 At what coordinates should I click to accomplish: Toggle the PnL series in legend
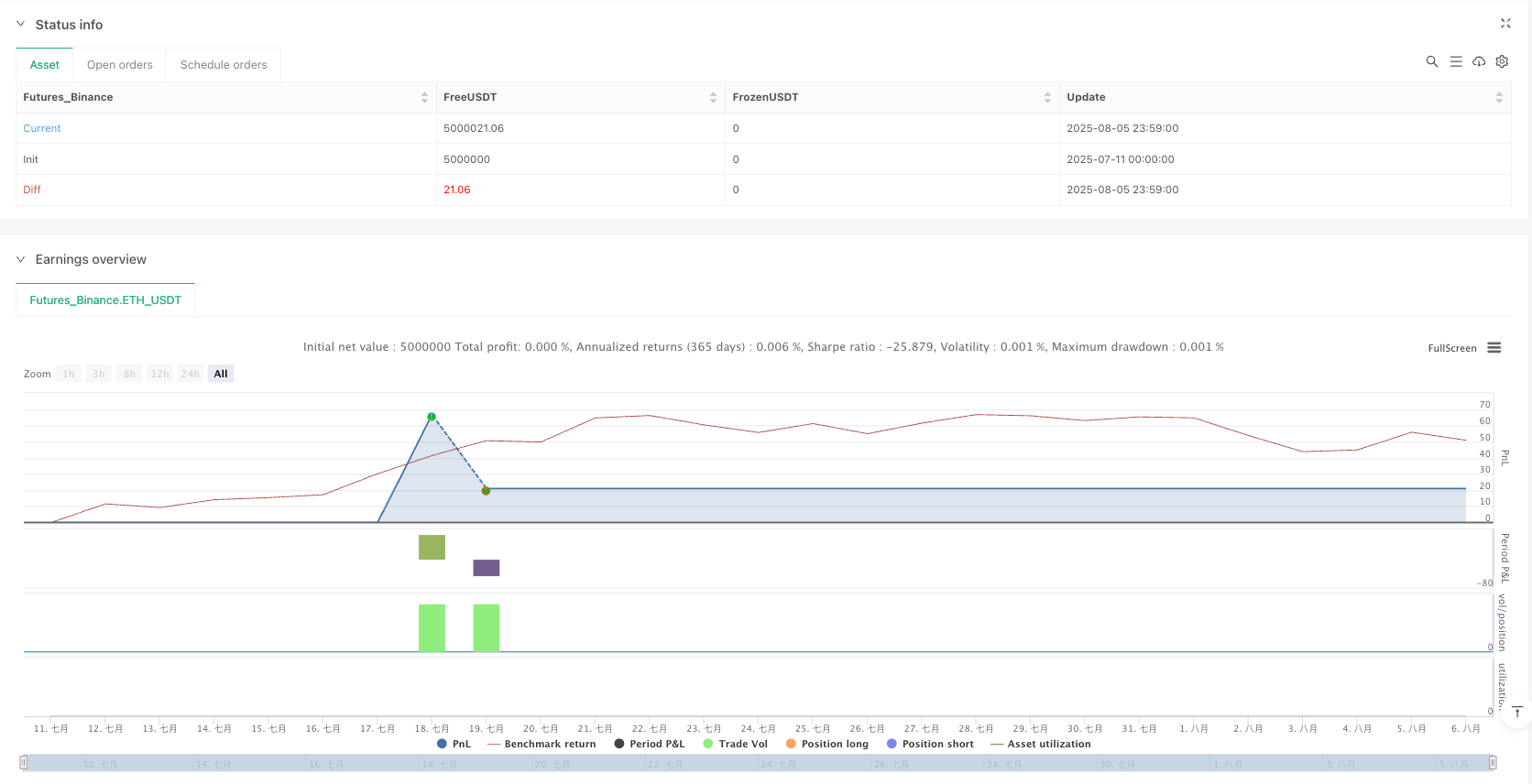[454, 744]
